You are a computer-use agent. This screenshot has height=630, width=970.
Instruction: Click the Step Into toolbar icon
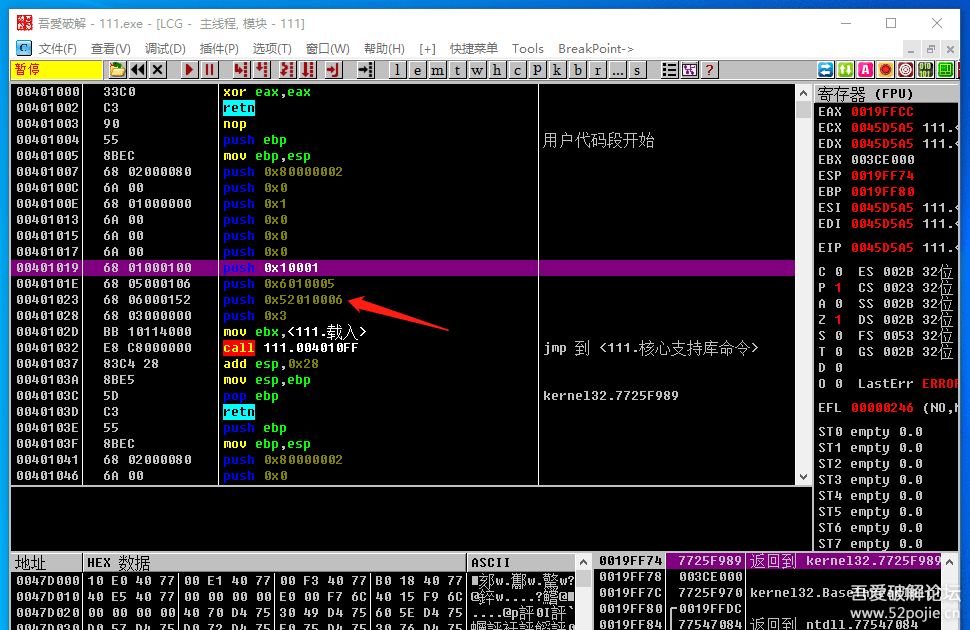click(241, 70)
